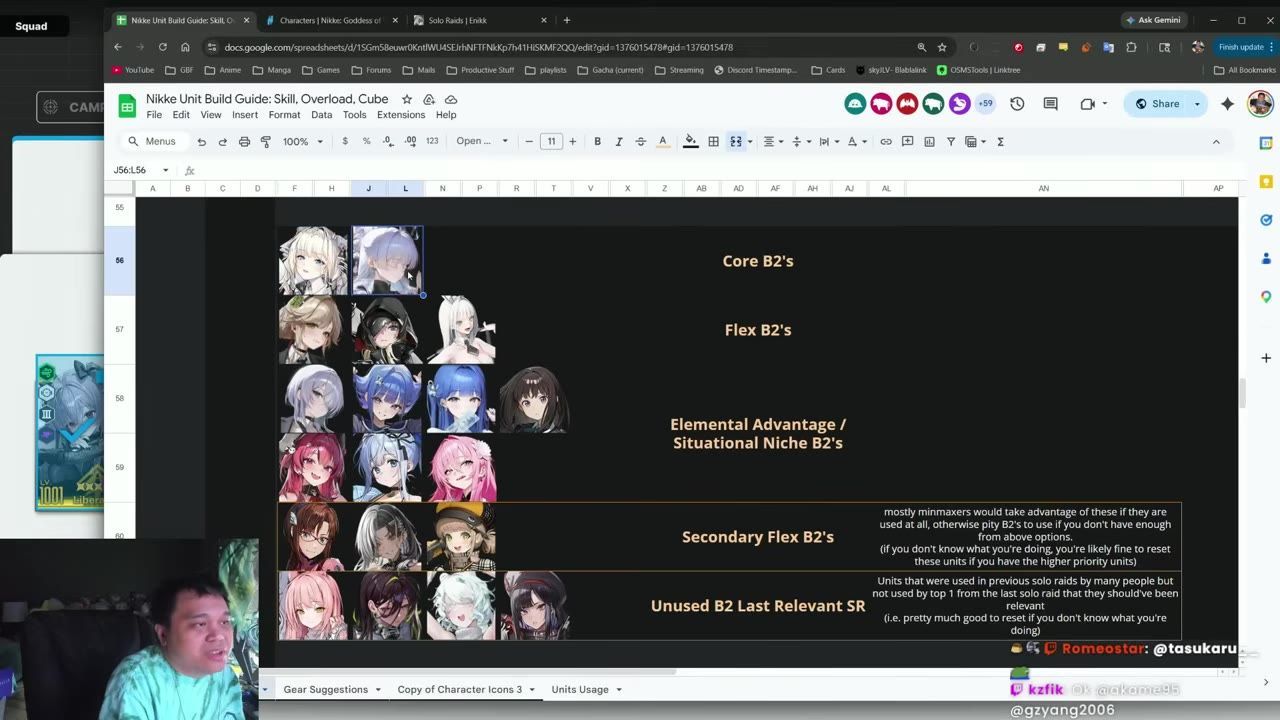Open Copy of Character Icons 3 tab
Viewport: 1280px width, 720px height.
coord(460,689)
